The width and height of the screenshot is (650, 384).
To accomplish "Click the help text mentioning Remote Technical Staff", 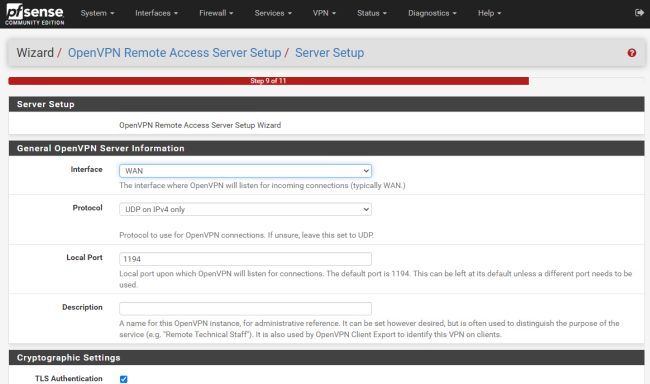I will [369, 329].
